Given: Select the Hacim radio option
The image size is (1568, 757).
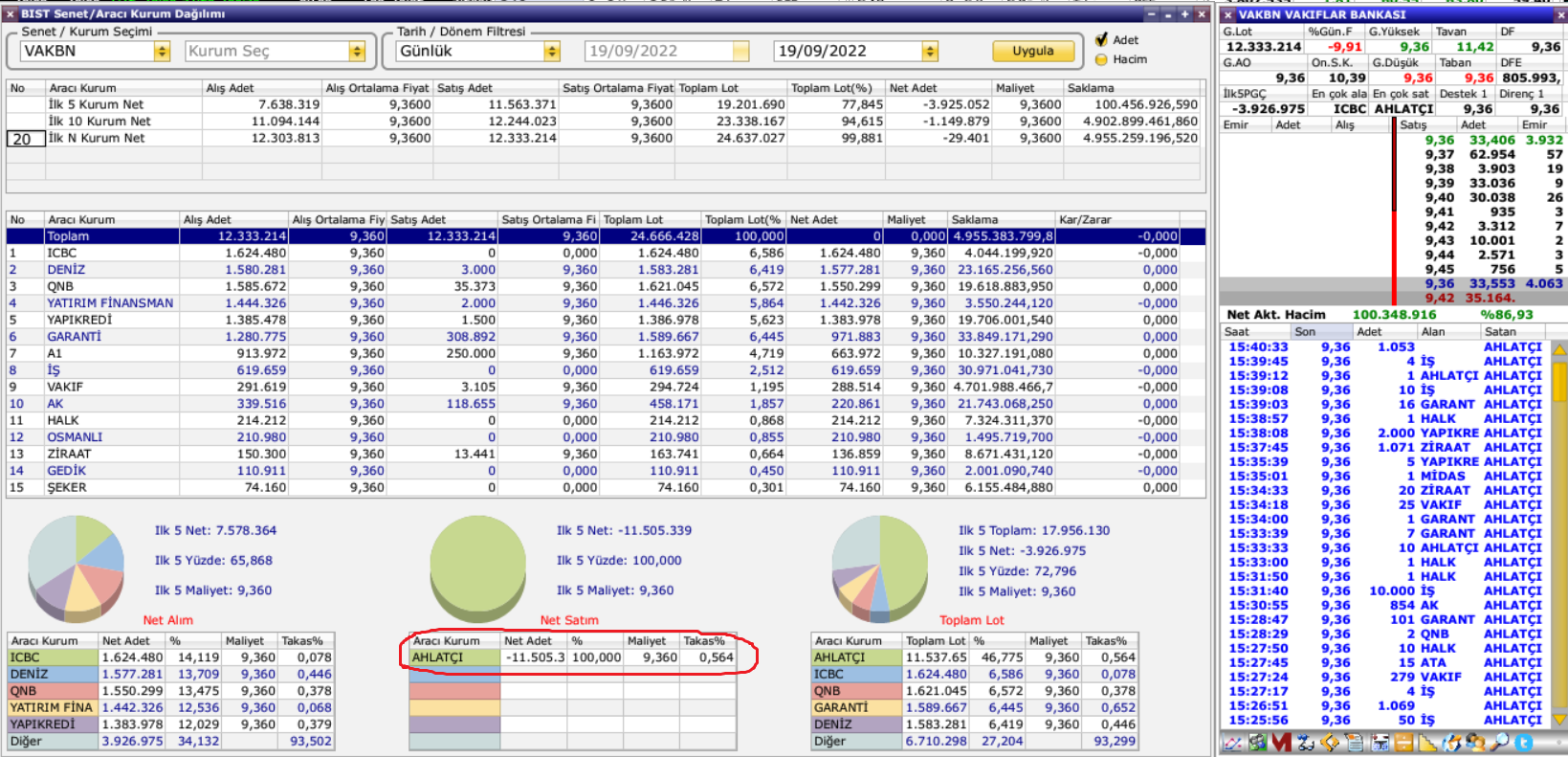Looking at the screenshot, I should click(x=1101, y=59).
